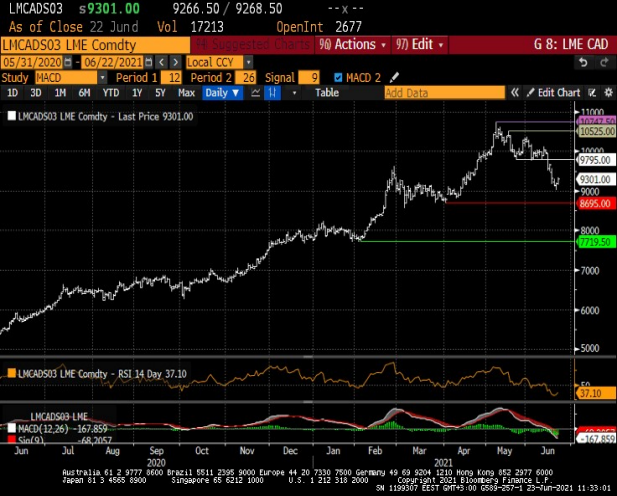
Task: Open 94) Suggested Charts
Action: click(x=252, y=44)
